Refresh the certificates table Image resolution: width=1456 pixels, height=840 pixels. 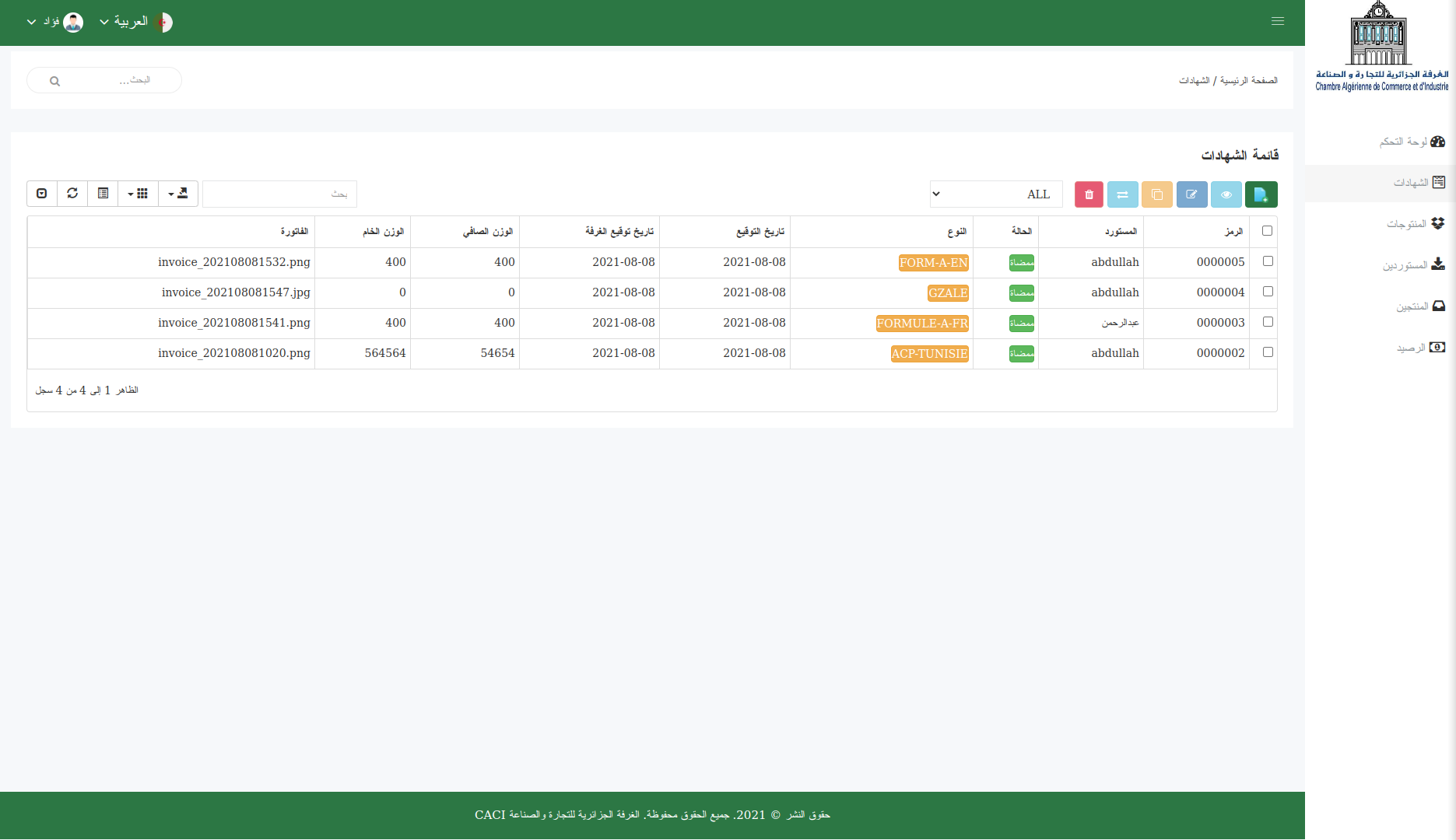coord(72,194)
